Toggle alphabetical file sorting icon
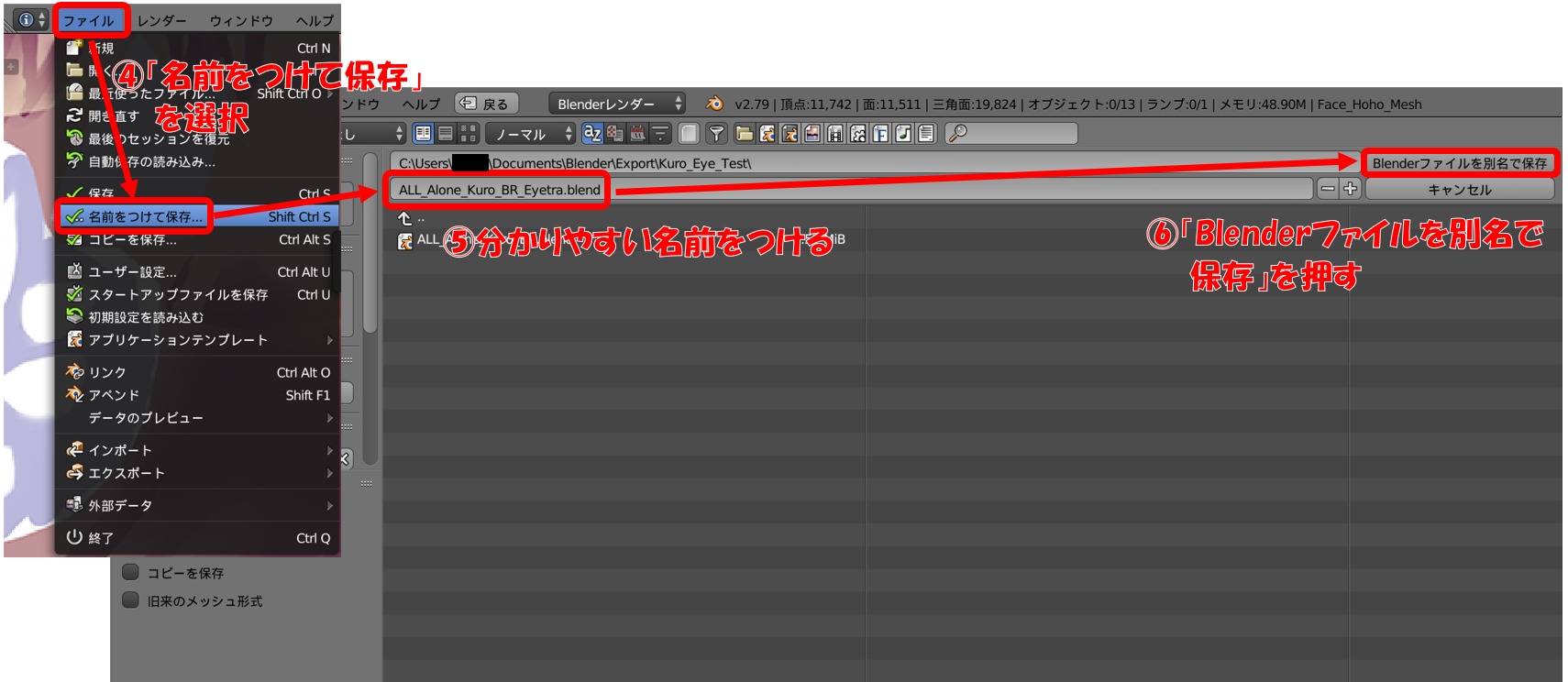This screenshot has height=682, width=1568. point(592,134)
